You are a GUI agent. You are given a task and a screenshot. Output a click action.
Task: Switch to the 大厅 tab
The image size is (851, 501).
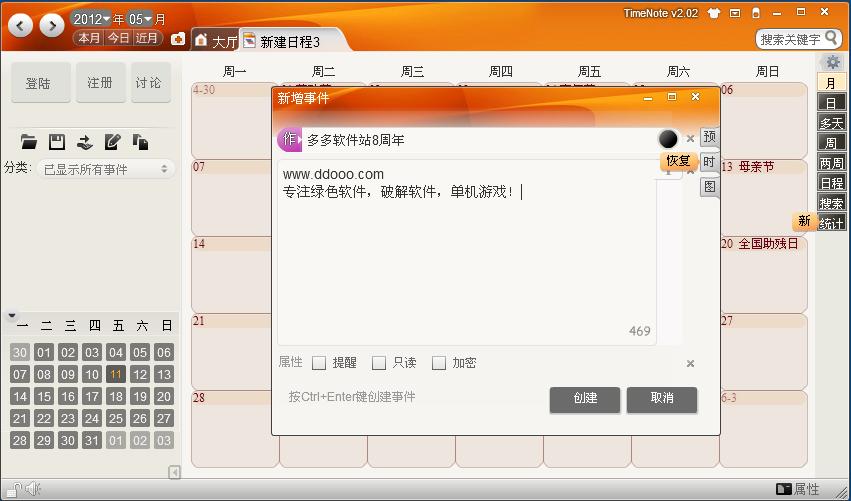pos(215,41)
